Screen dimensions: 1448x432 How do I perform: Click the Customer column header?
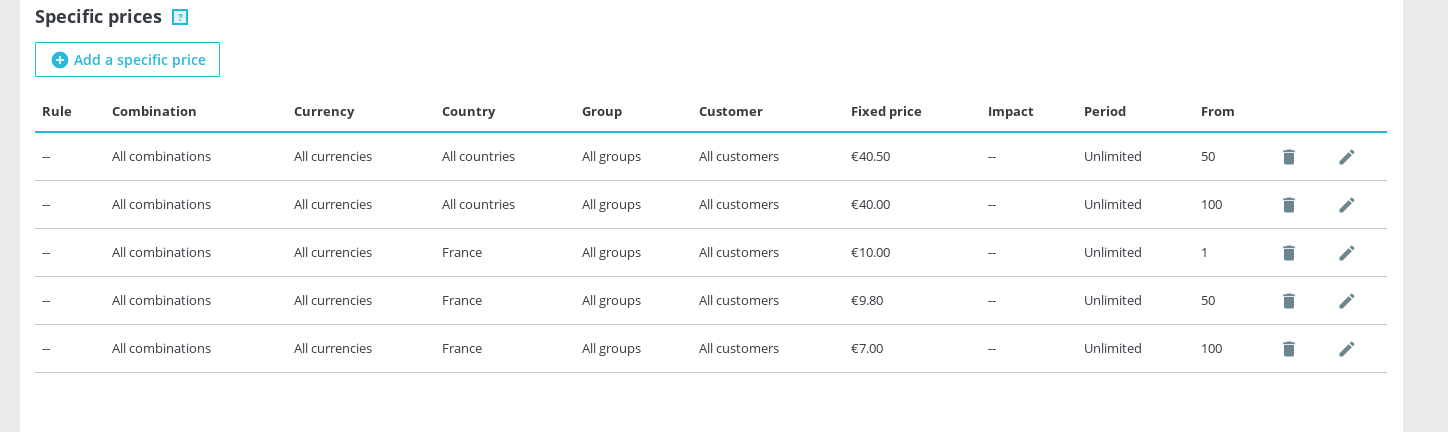pyautogui.click(x=730, y=112)
